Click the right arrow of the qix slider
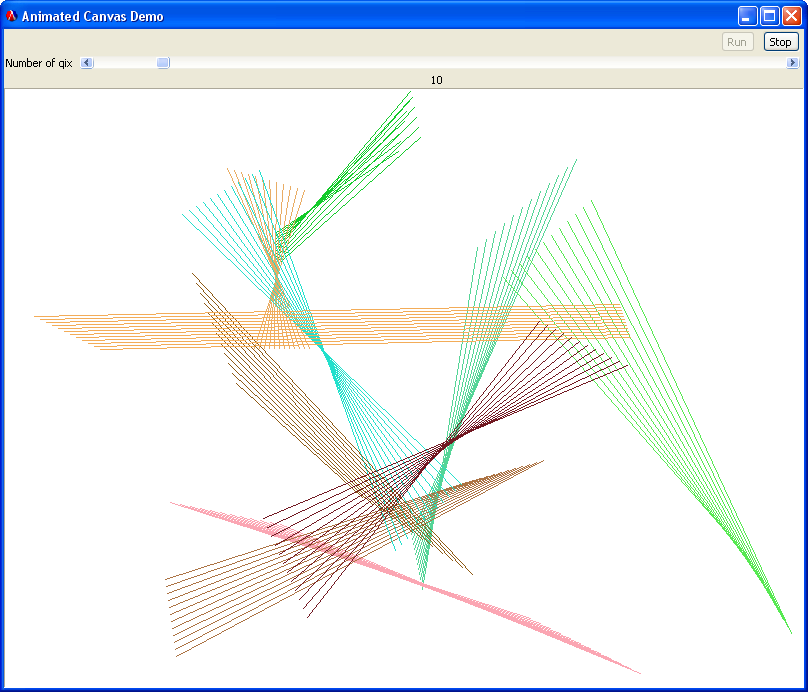 (793, 63)
